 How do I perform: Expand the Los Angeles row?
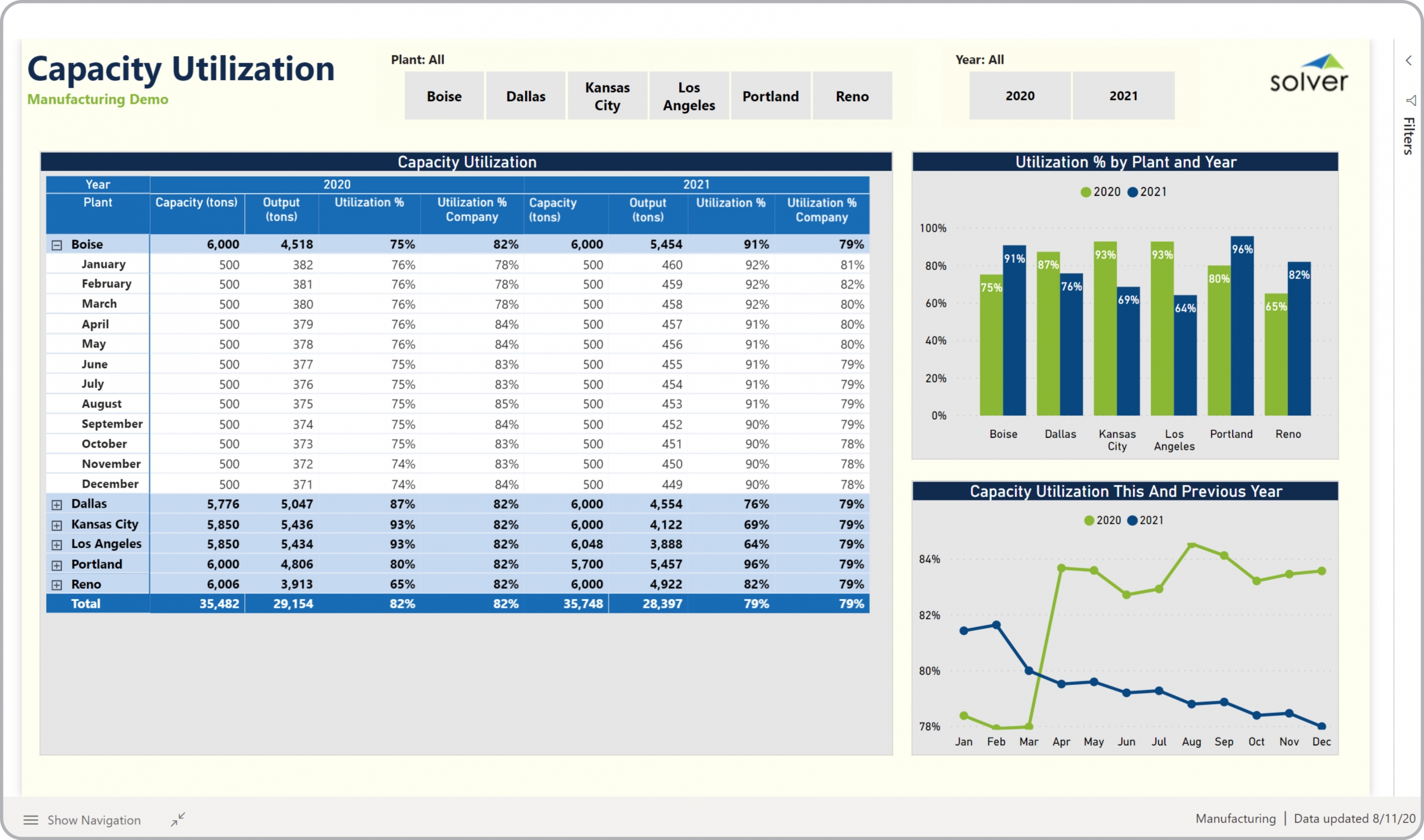tap(57, 545)
